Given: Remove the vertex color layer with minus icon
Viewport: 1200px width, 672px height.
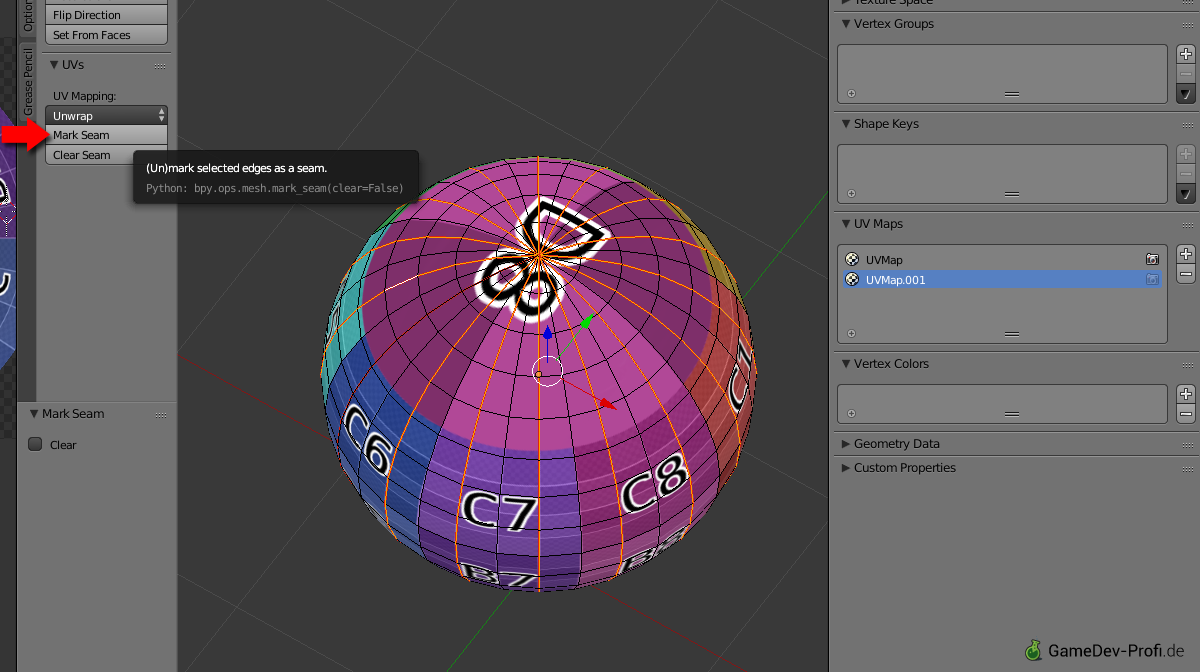Looking at the screenshot, I should [1188, 411].
